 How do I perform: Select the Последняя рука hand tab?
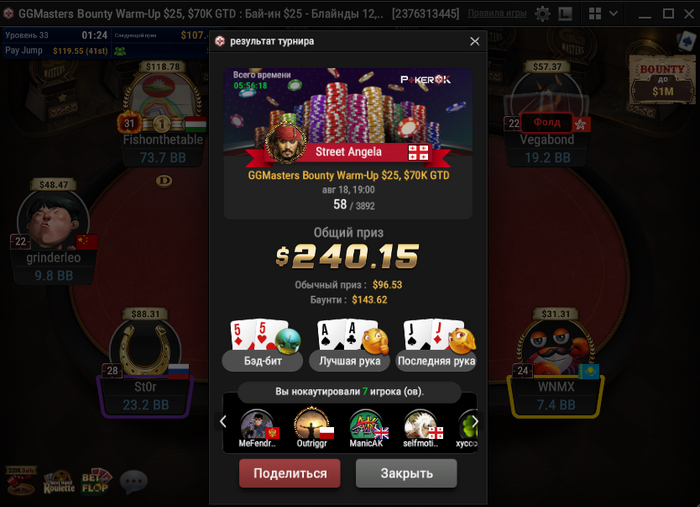(436, 361)
